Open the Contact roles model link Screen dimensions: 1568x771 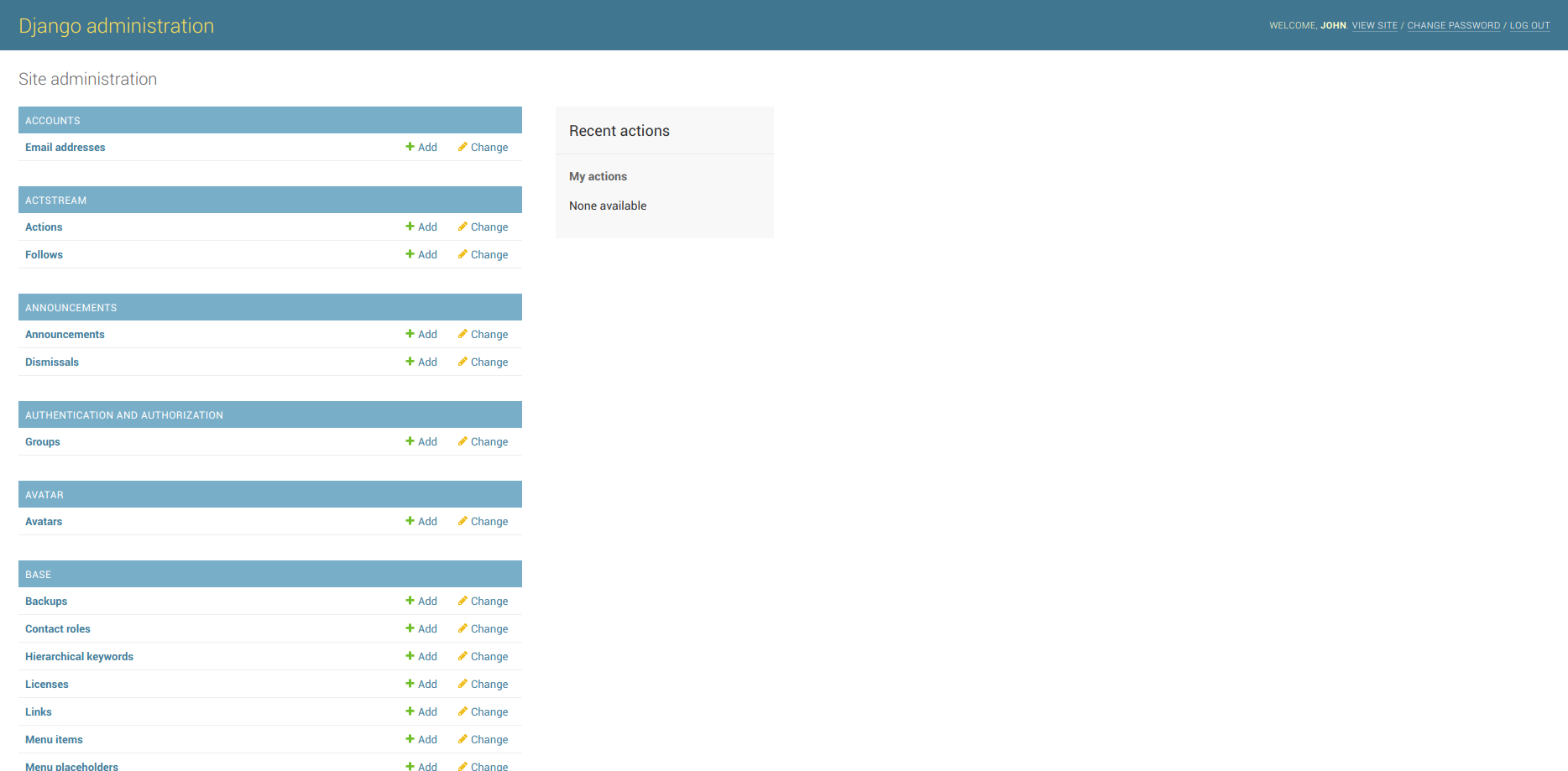tap(58, 629)
